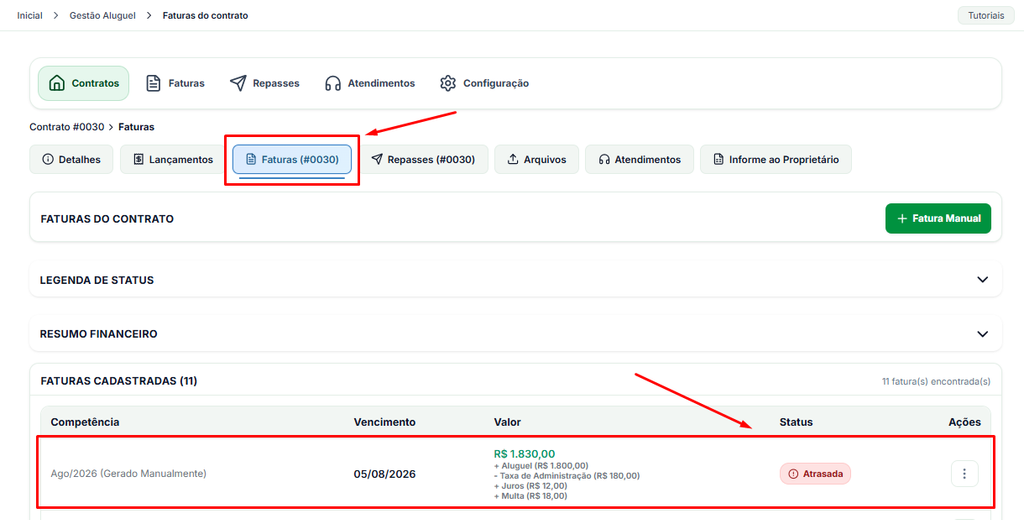
Task: Switch to the Lançamentos tab
Action: pyautogui.click(x=173, y=159)
